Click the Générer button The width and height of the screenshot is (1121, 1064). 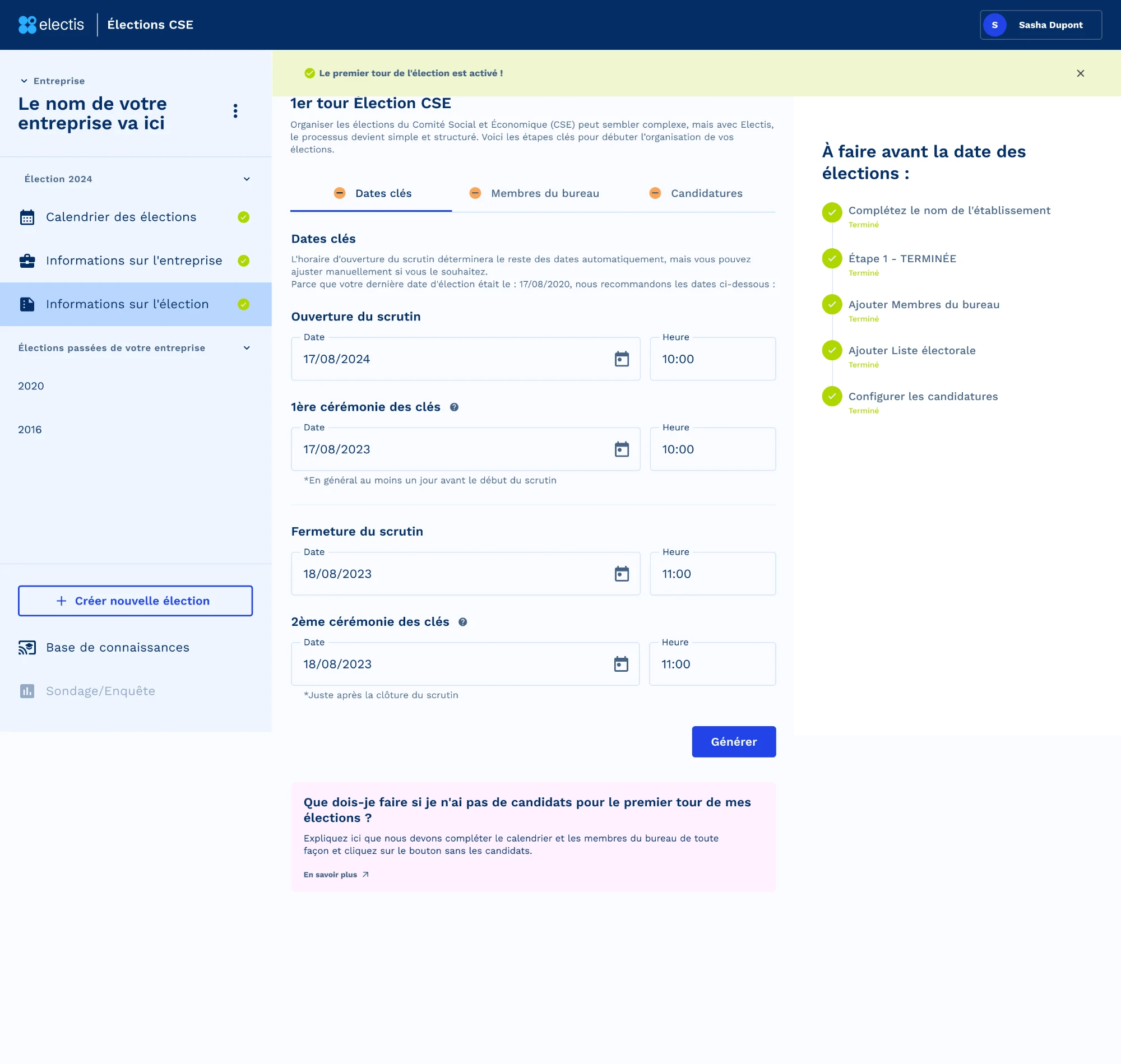tap(734, 742)
